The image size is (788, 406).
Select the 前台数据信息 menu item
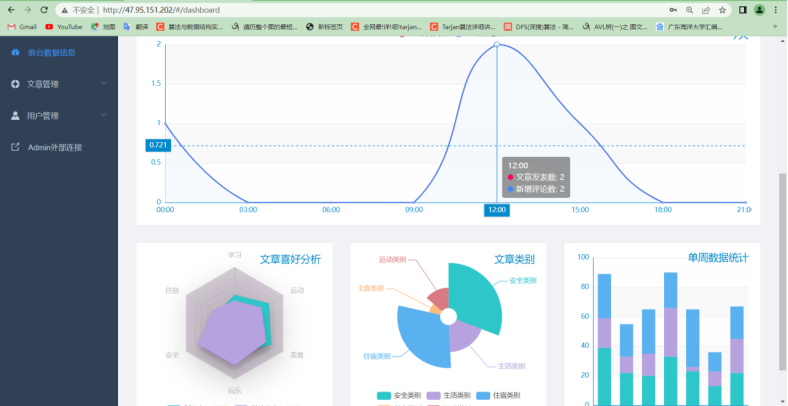click(51, 52)
